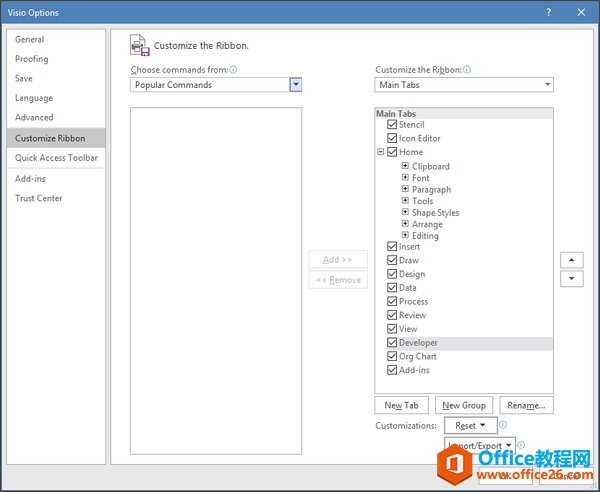Image resolution: width=600 pixels, height=492 pixels.
Task: Close the Visio Options dialog
Action: [581, 12]
